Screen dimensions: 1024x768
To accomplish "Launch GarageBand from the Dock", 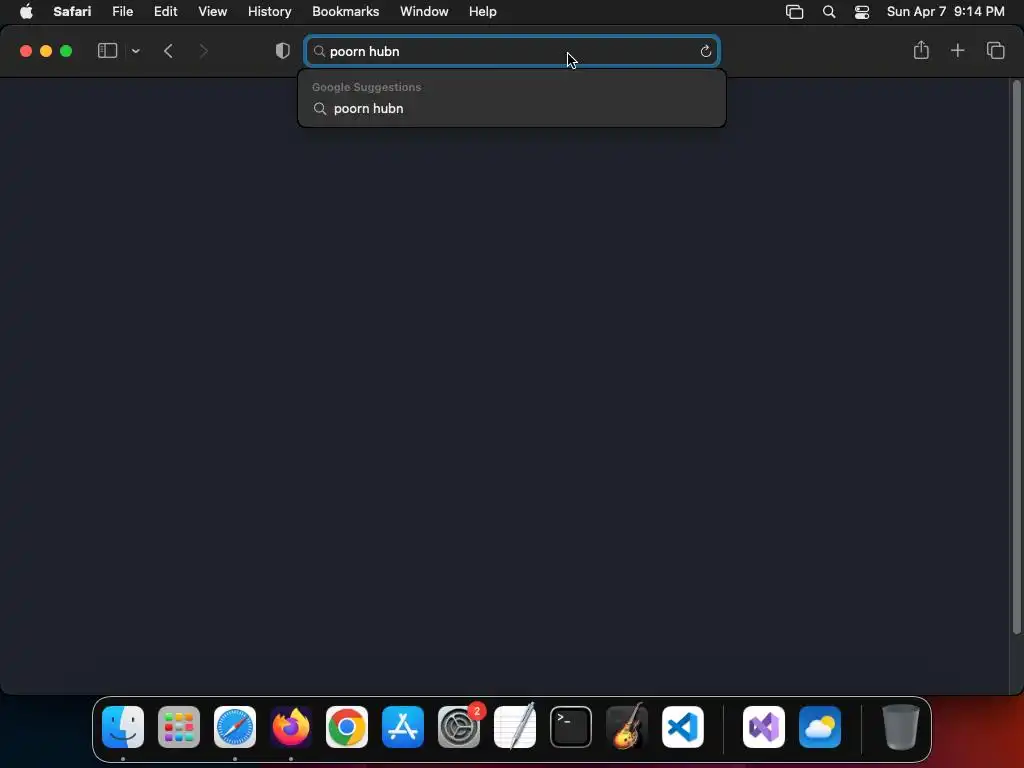I will click(x=627, y=727).
